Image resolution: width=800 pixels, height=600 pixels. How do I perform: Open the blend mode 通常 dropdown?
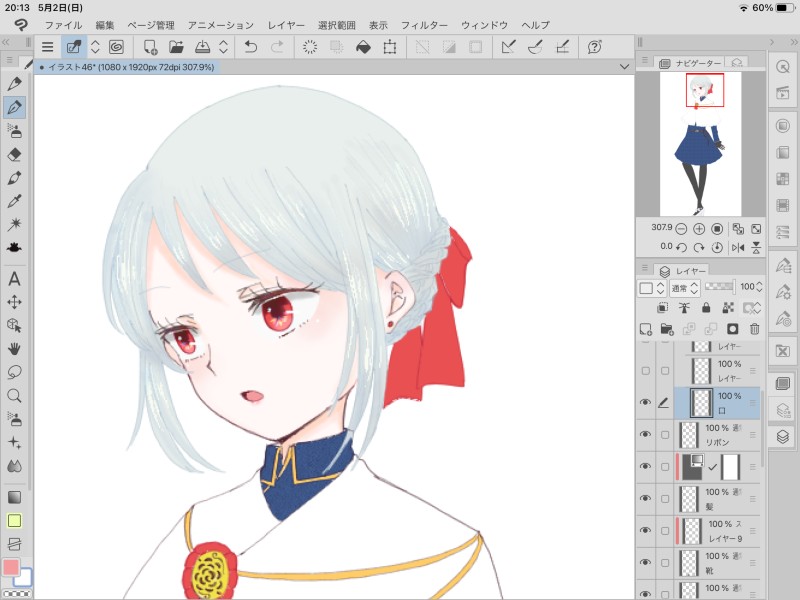coord(685,288)
